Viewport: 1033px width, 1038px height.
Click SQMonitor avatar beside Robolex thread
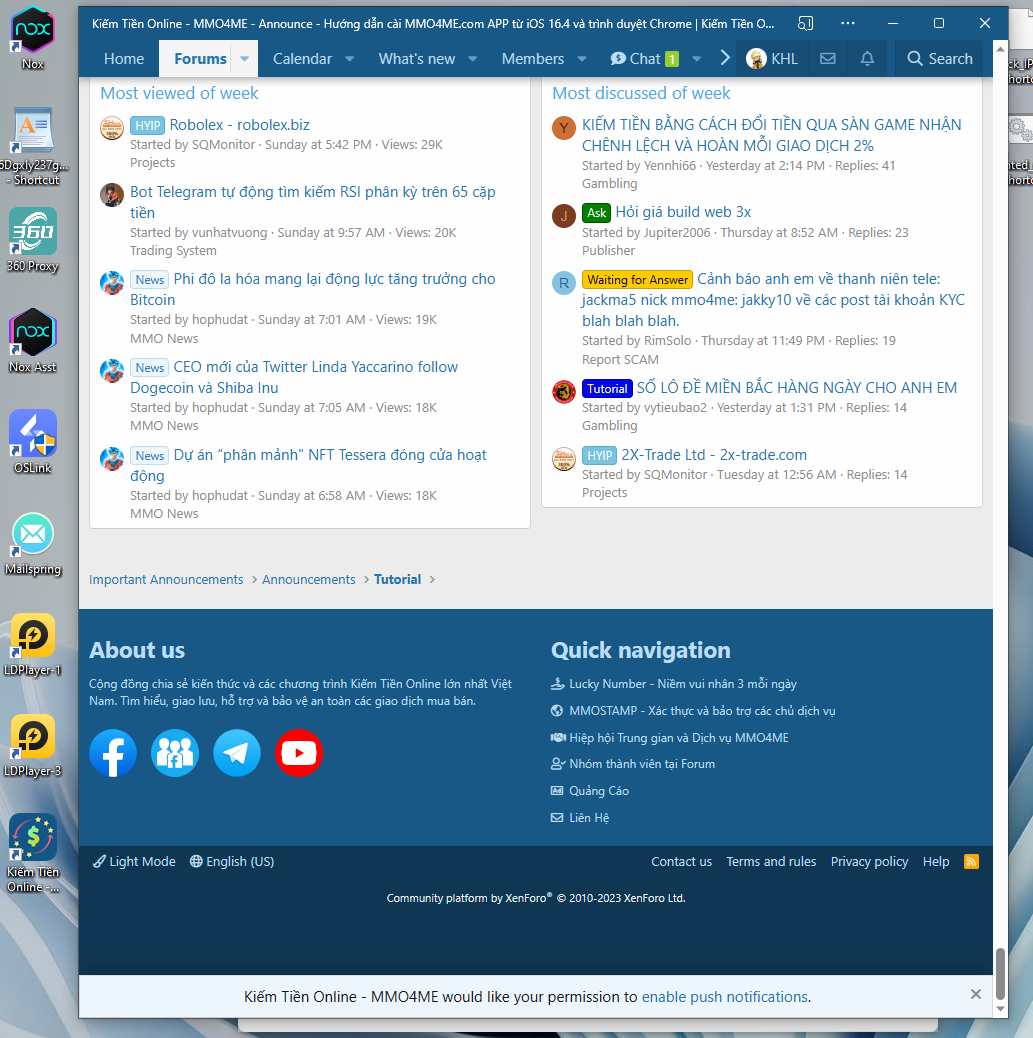(x=112, y=128)
